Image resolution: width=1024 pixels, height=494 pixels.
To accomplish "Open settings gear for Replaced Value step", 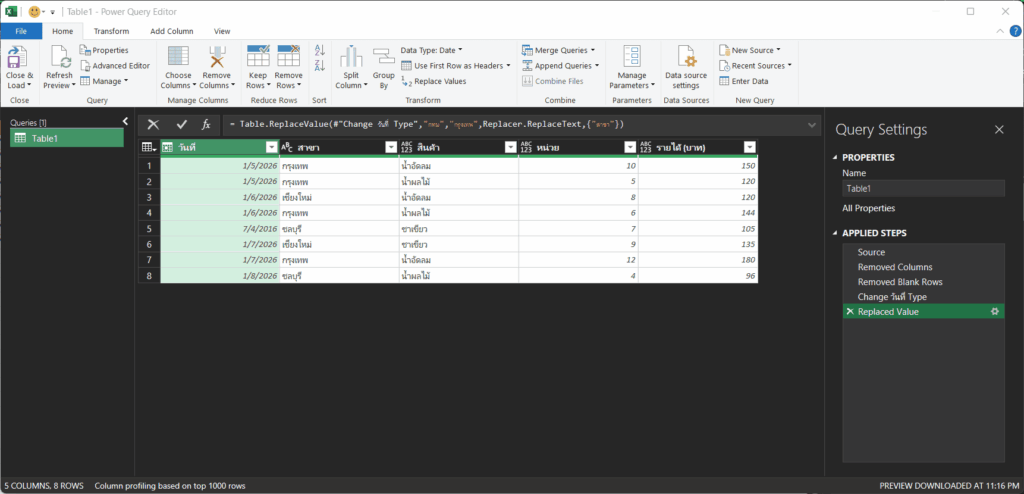I will pyautogui.click(x=995, y=312).
